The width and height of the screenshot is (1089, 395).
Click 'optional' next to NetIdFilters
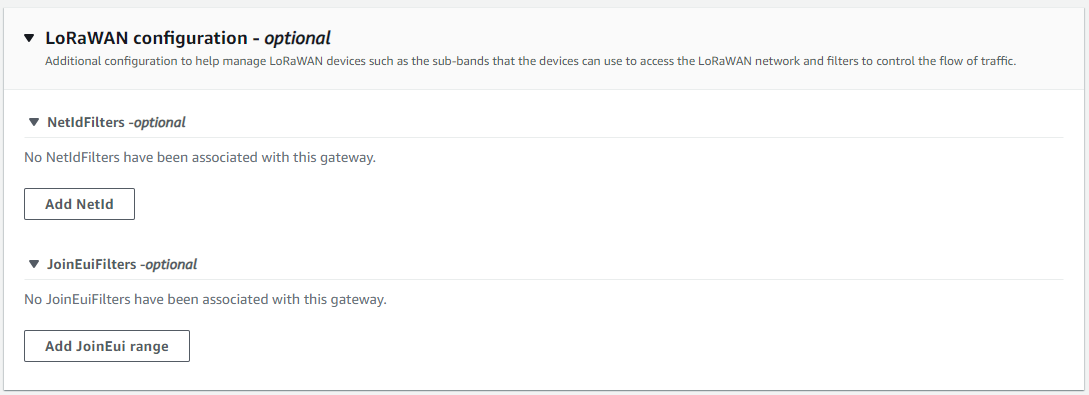159,122
